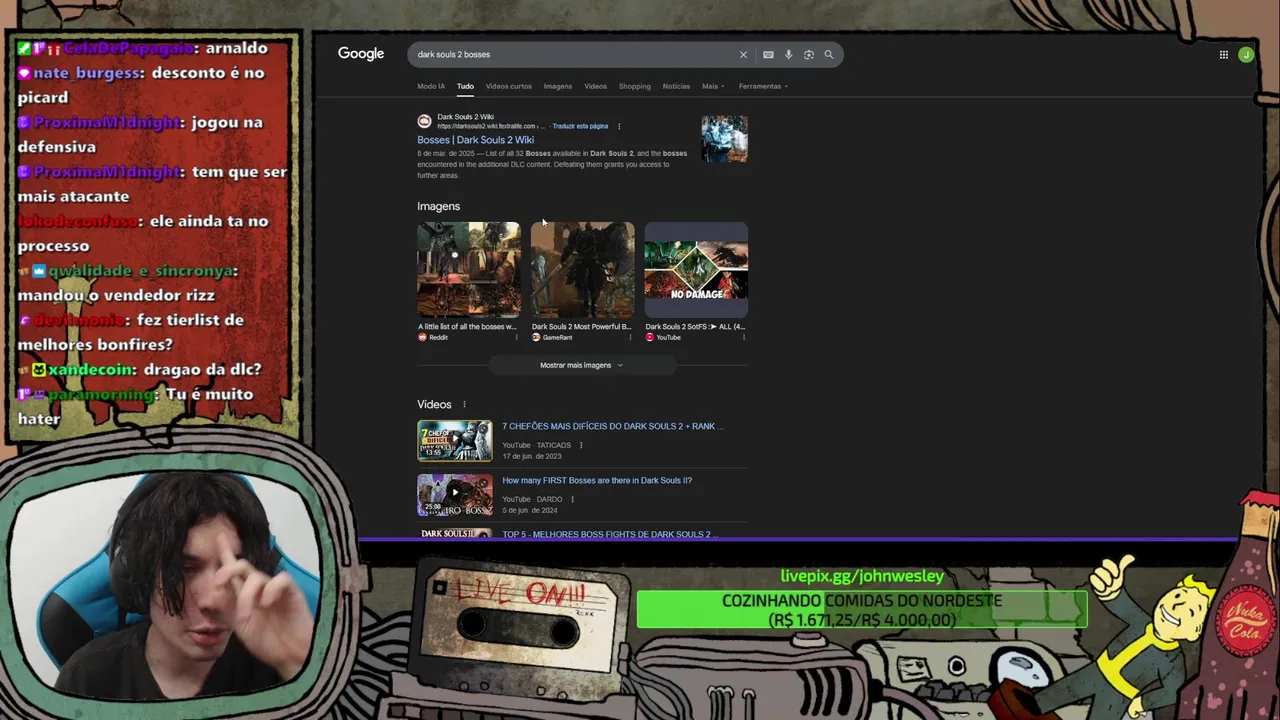Open three-dot menu on the YouTube image card
1280x720 pixels.
pyautogui.click(x=744, y=337)
